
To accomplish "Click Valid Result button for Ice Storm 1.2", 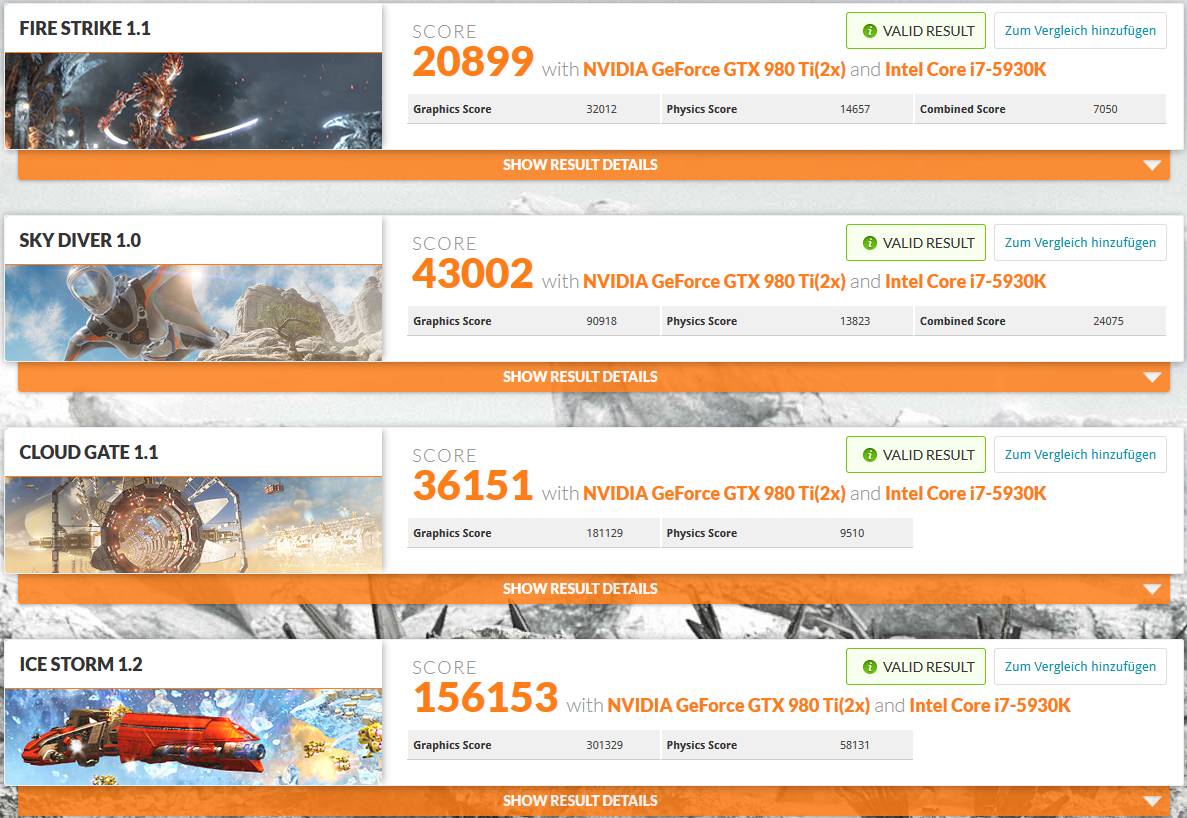I will [916, 667].
